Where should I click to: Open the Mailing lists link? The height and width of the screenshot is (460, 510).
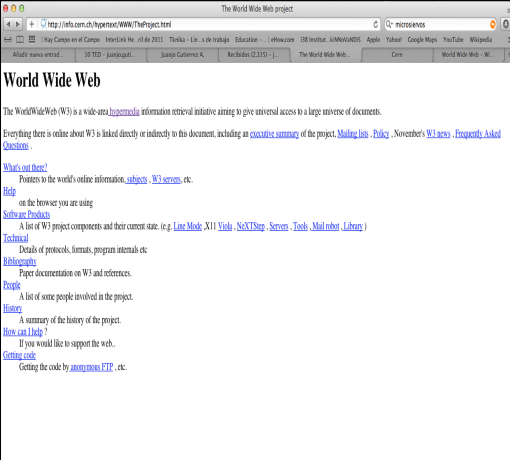(x=353, y=134)
